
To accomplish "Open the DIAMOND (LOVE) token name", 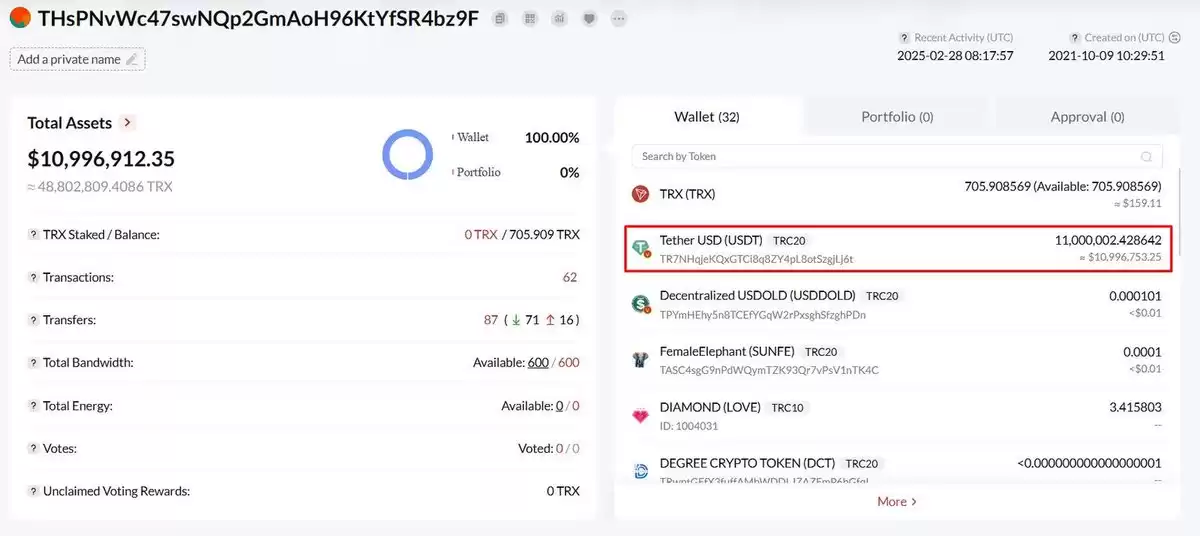I will [710, 408].
